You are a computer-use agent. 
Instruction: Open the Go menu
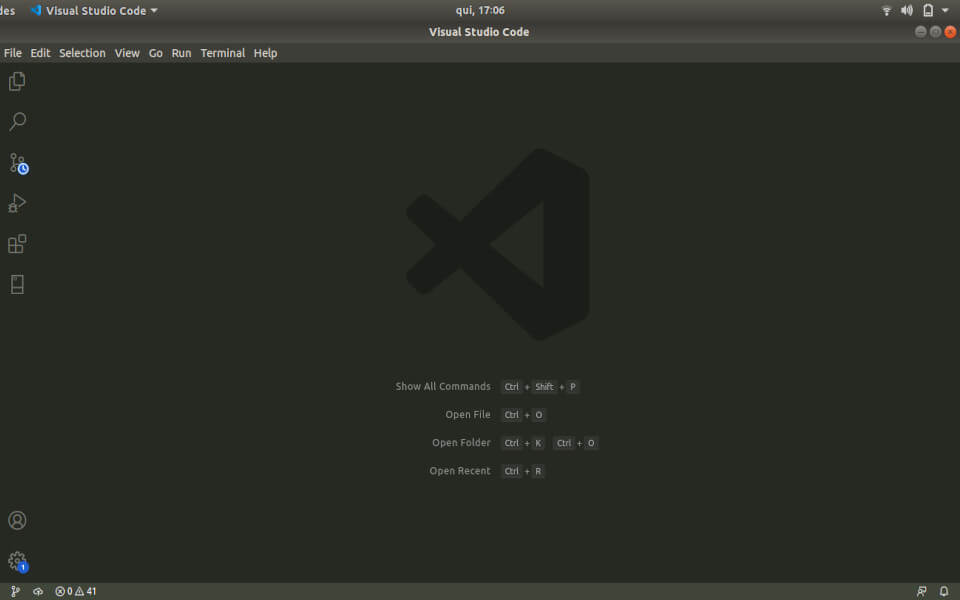tap(156, 53)
